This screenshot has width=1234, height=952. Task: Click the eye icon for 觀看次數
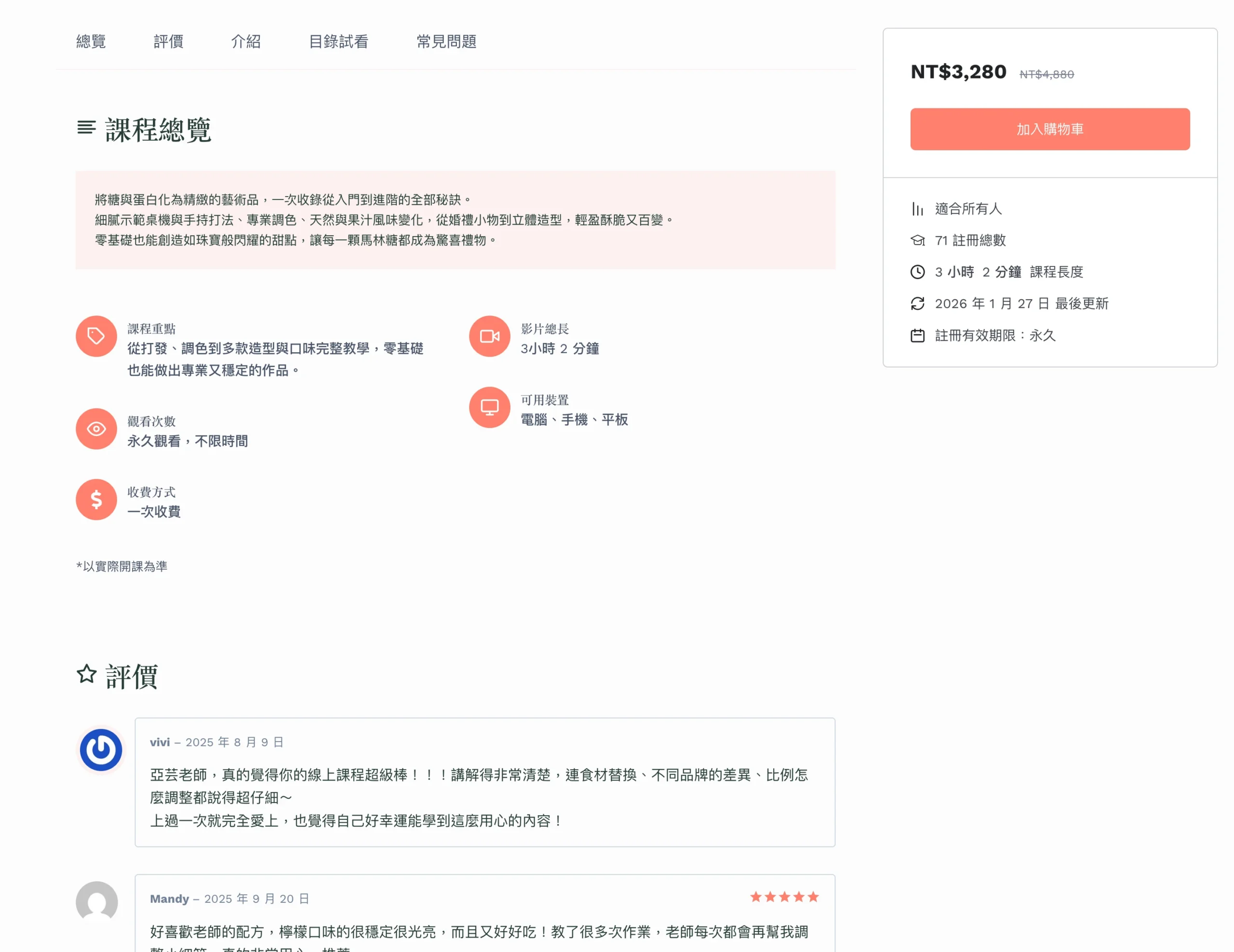96,429
